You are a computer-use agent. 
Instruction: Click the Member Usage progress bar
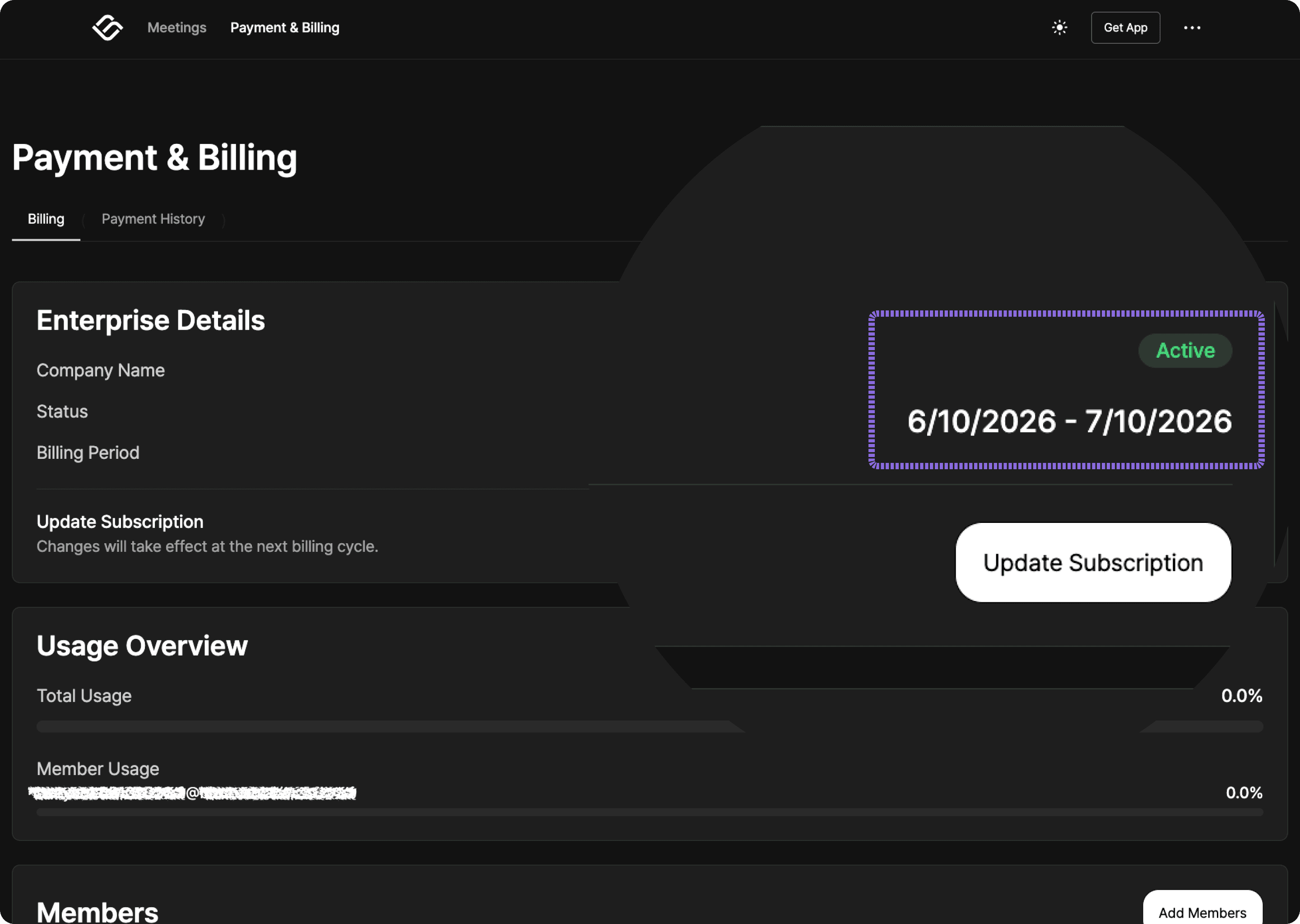pos(650,812)
